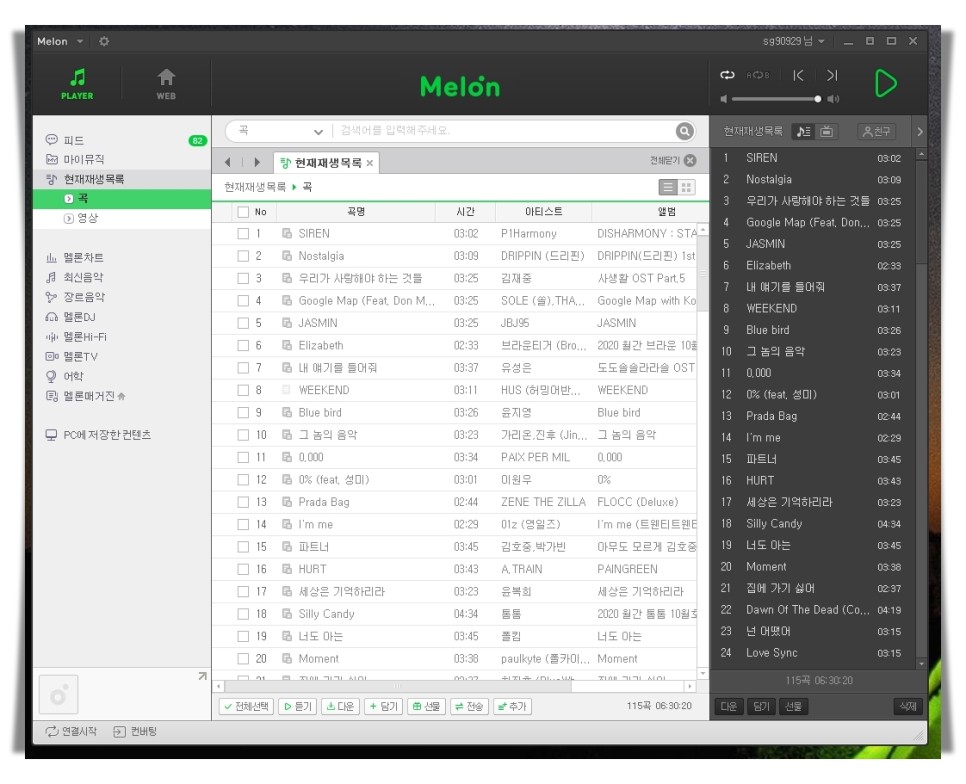This screenshot has width=966, height=784.
Task: Close all tabs with 전체닫기 X icon
Action: pyautogui.click(x=691, y=161)
